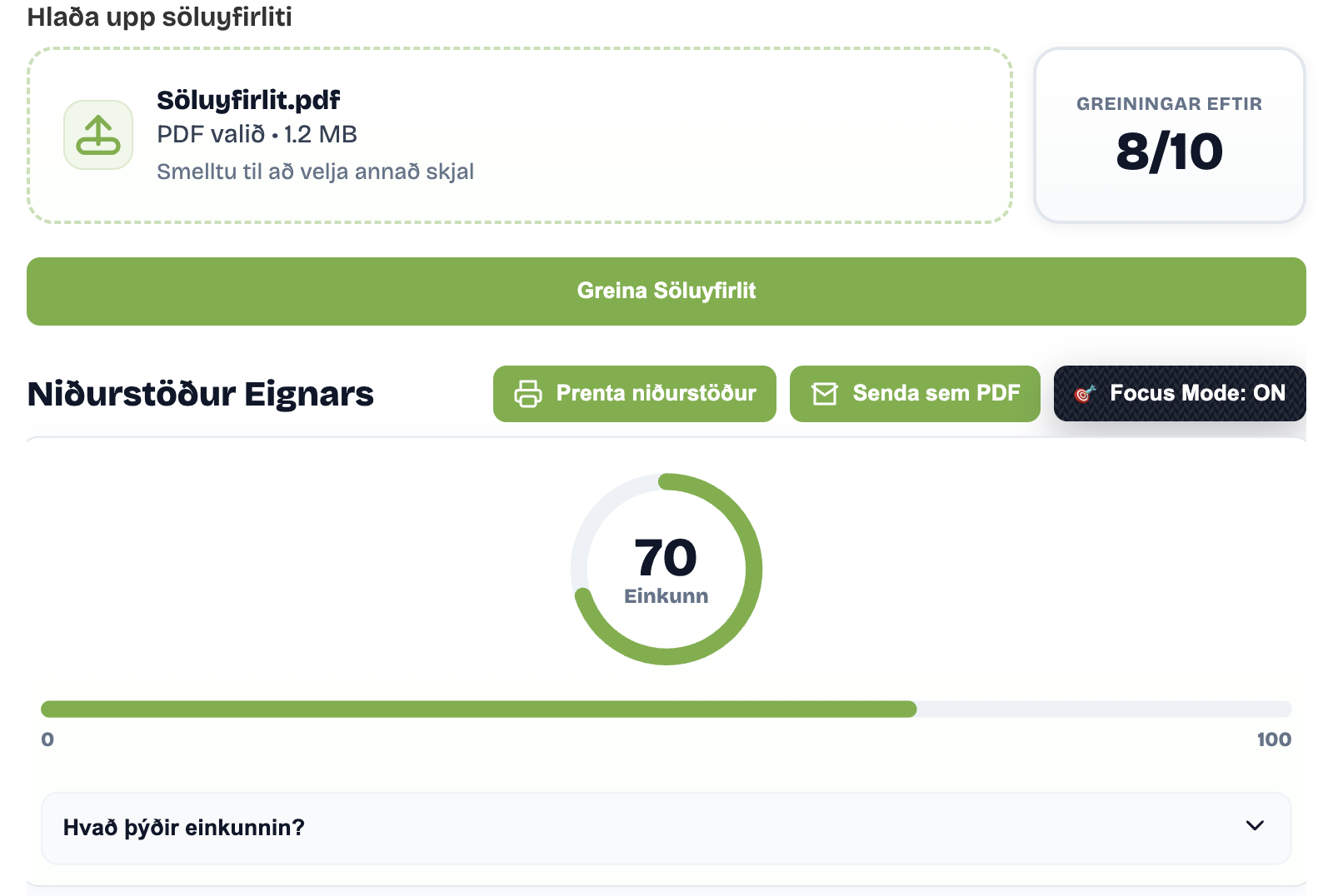Expand the chevron arrow under the score

(1255, 826)
